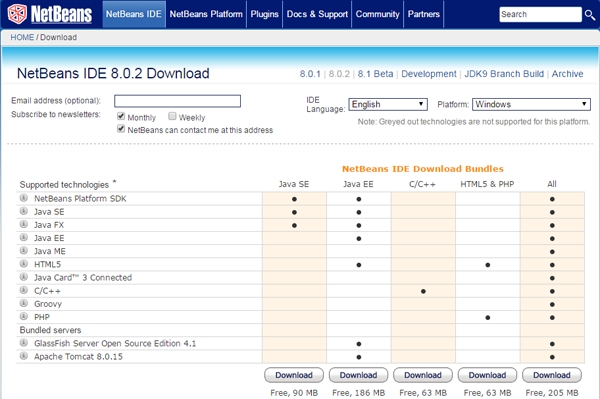Viewport: 600px width, 399px height.
Task: Go to Docs & Support tab
Action: tap(317, 14)
